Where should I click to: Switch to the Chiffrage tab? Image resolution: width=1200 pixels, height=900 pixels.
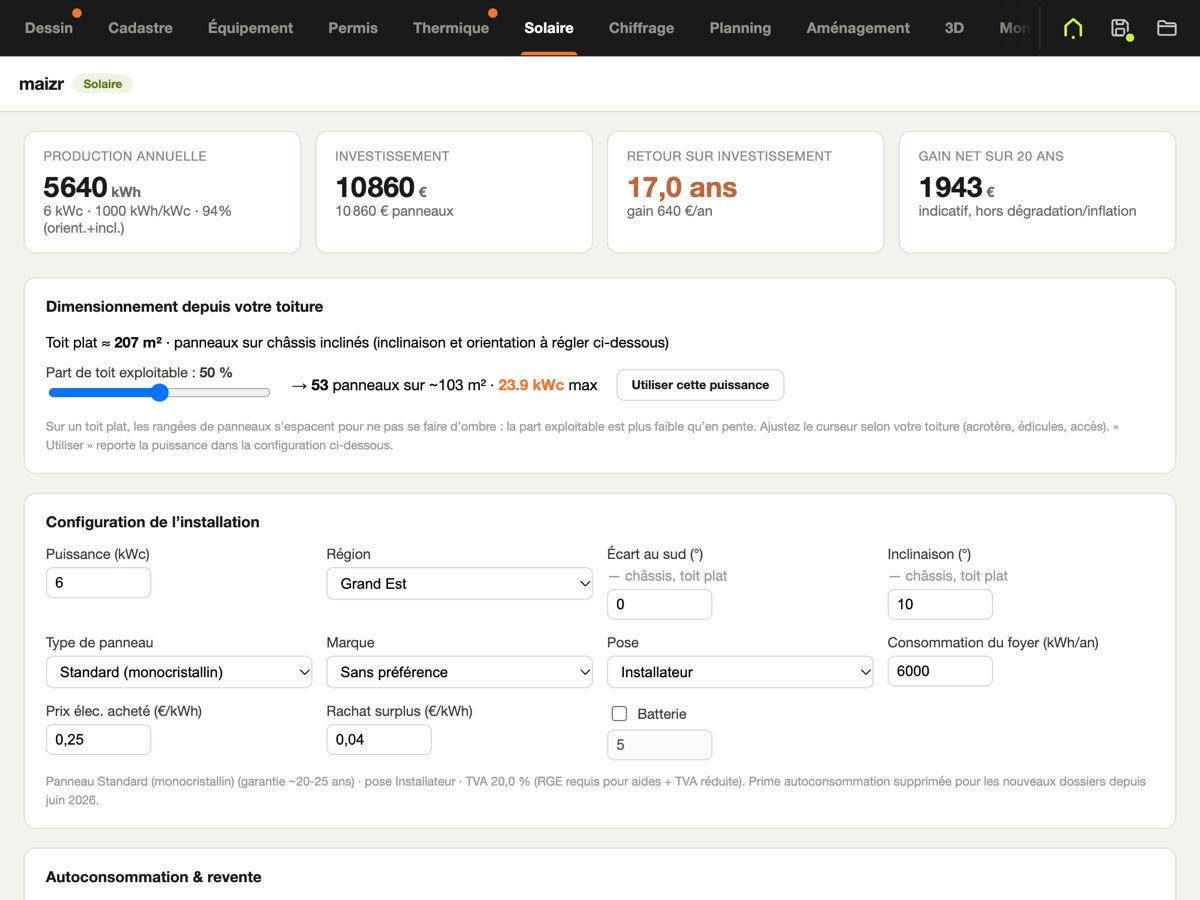641,28
